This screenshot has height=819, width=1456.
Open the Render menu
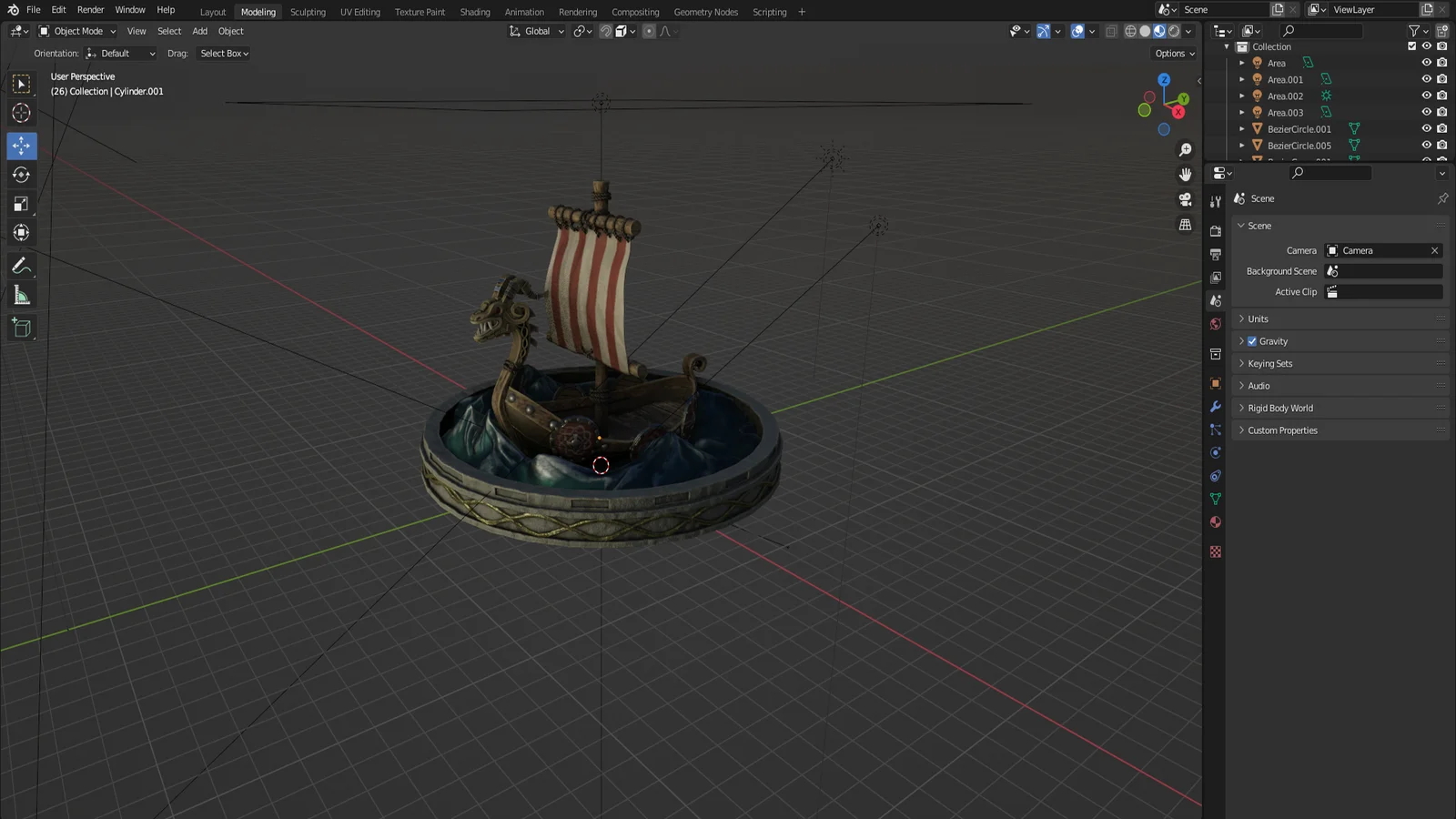pyautogui.click(x=90, y=9)
